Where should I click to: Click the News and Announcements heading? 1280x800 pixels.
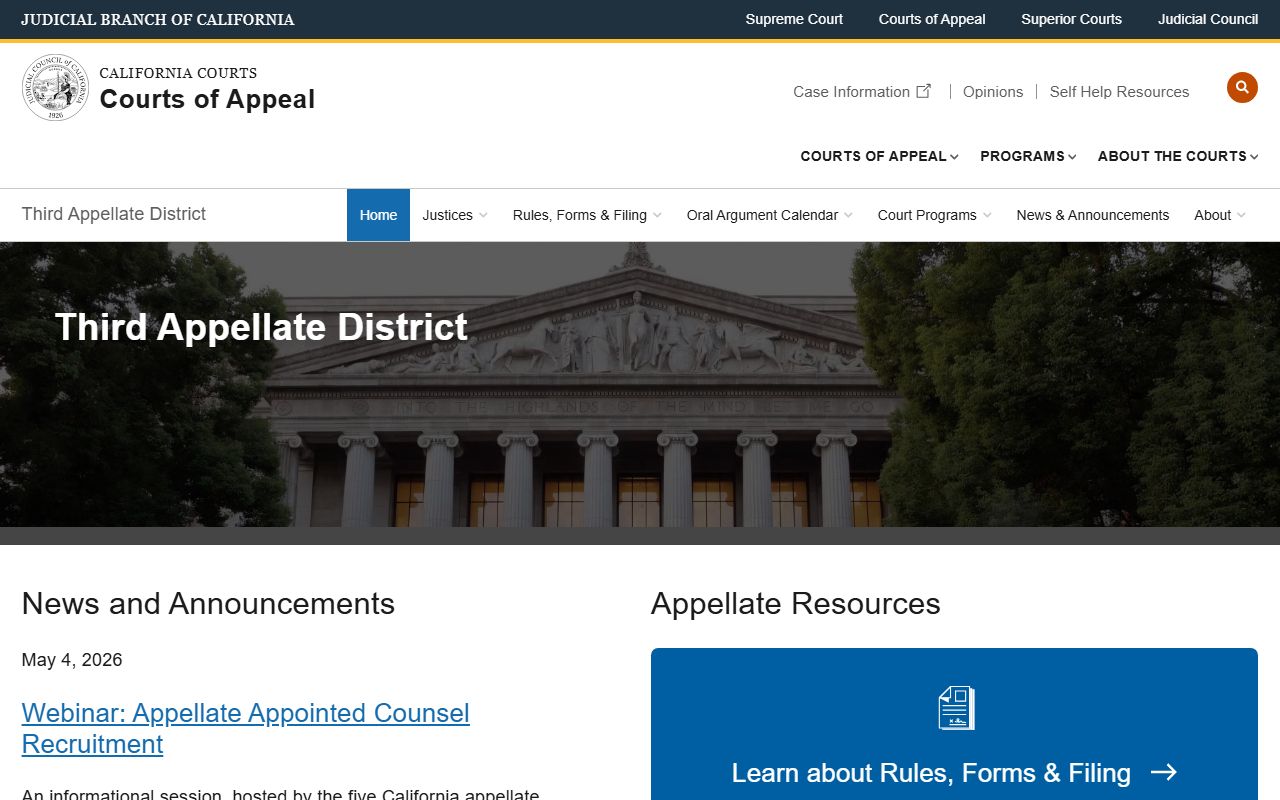(x=208, y=603)
